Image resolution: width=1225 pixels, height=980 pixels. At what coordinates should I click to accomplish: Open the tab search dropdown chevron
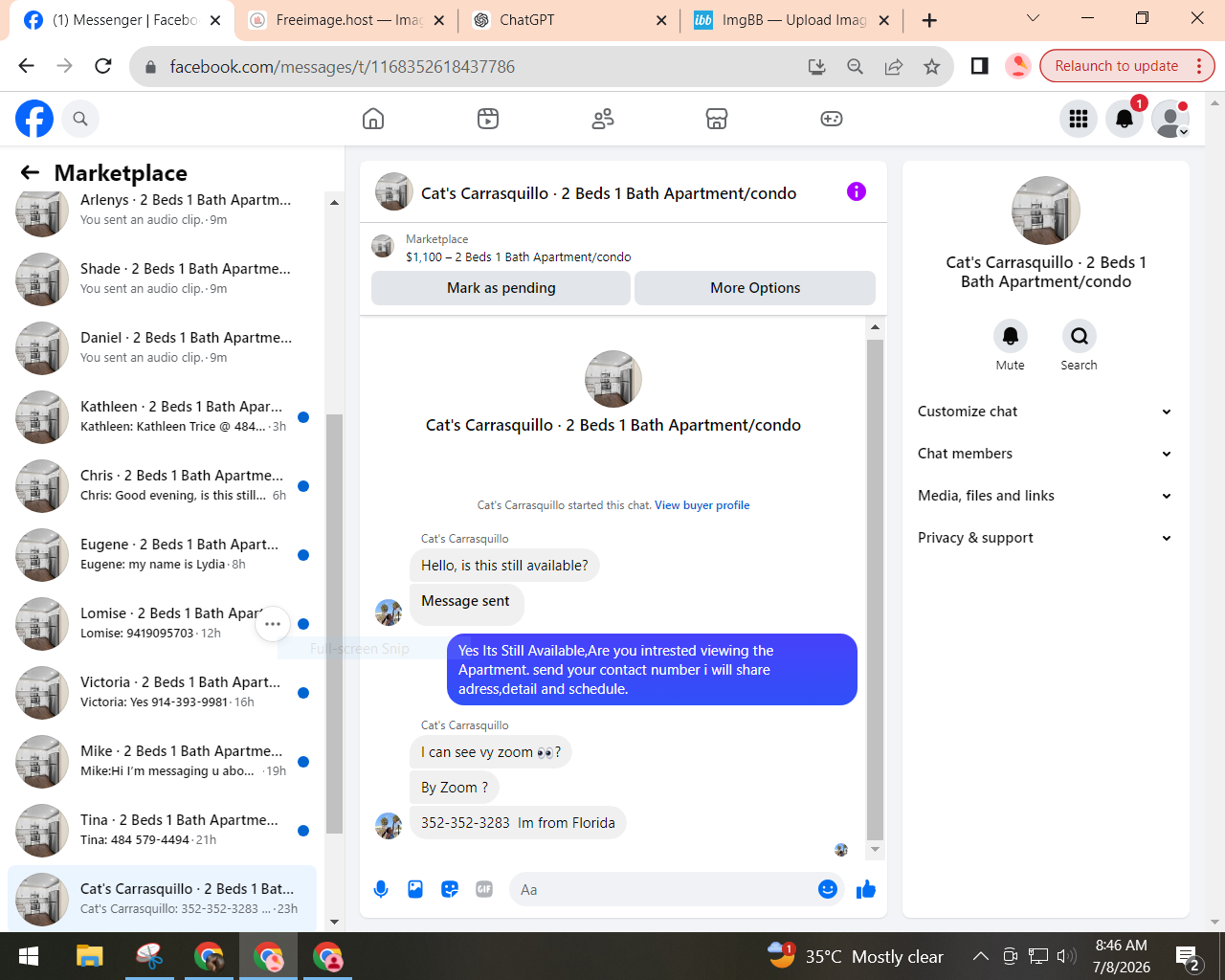tap(1033, 18)
